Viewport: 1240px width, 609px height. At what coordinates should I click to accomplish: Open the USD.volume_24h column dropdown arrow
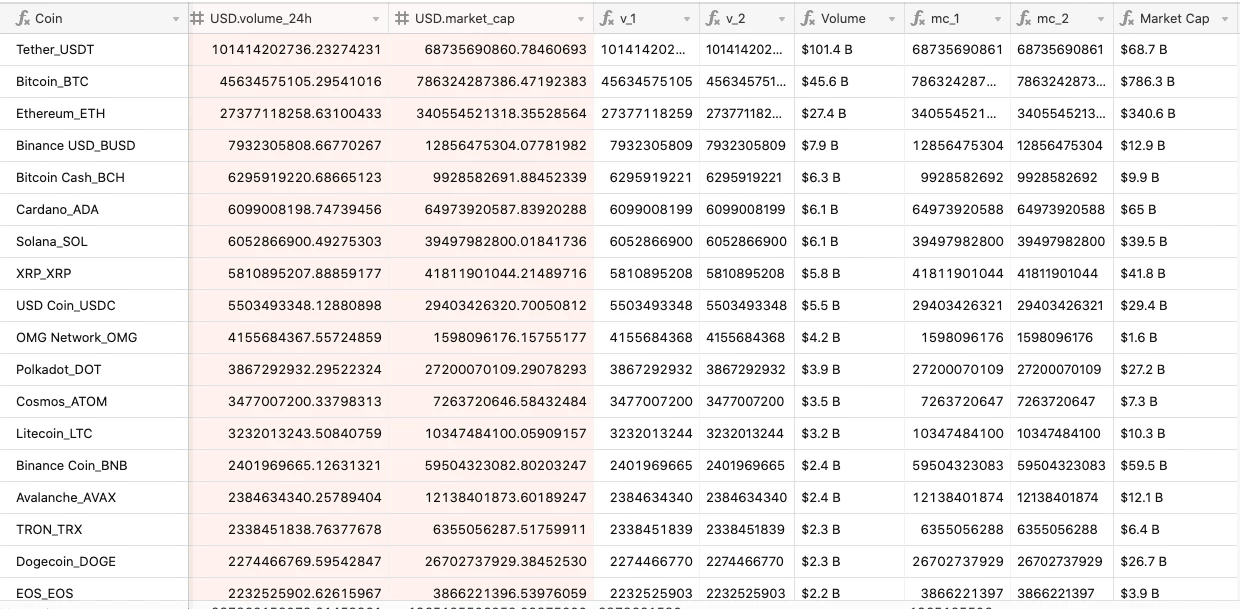(x=376, y=19)
